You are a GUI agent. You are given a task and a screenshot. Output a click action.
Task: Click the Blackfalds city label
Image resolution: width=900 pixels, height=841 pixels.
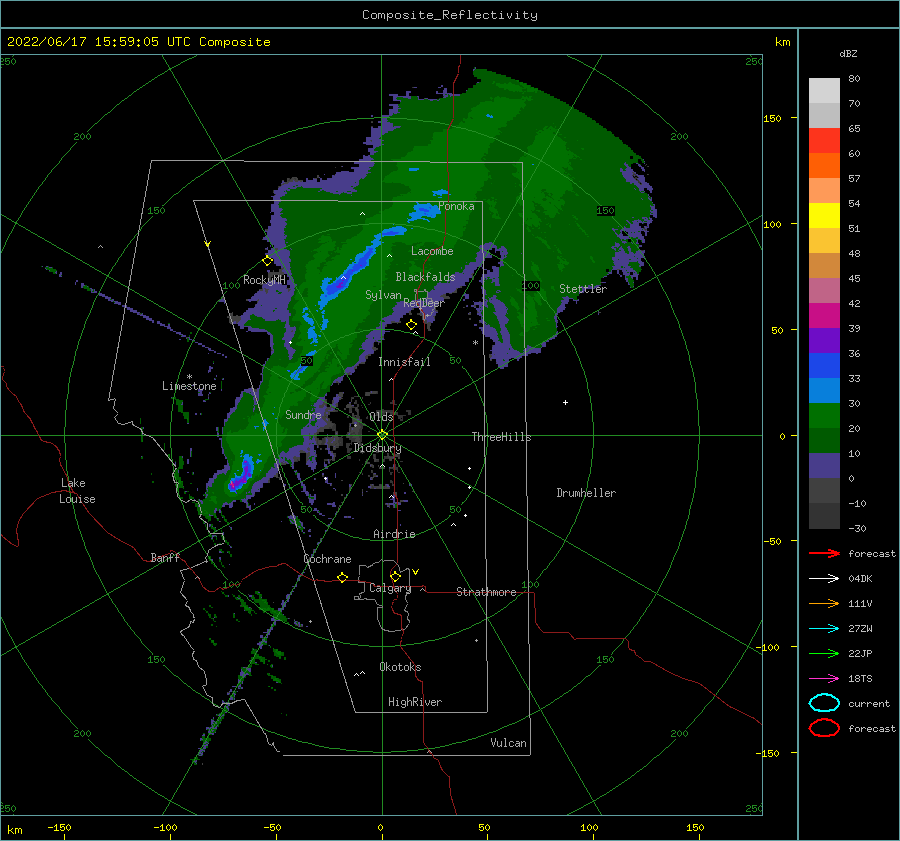click(425, 277)
